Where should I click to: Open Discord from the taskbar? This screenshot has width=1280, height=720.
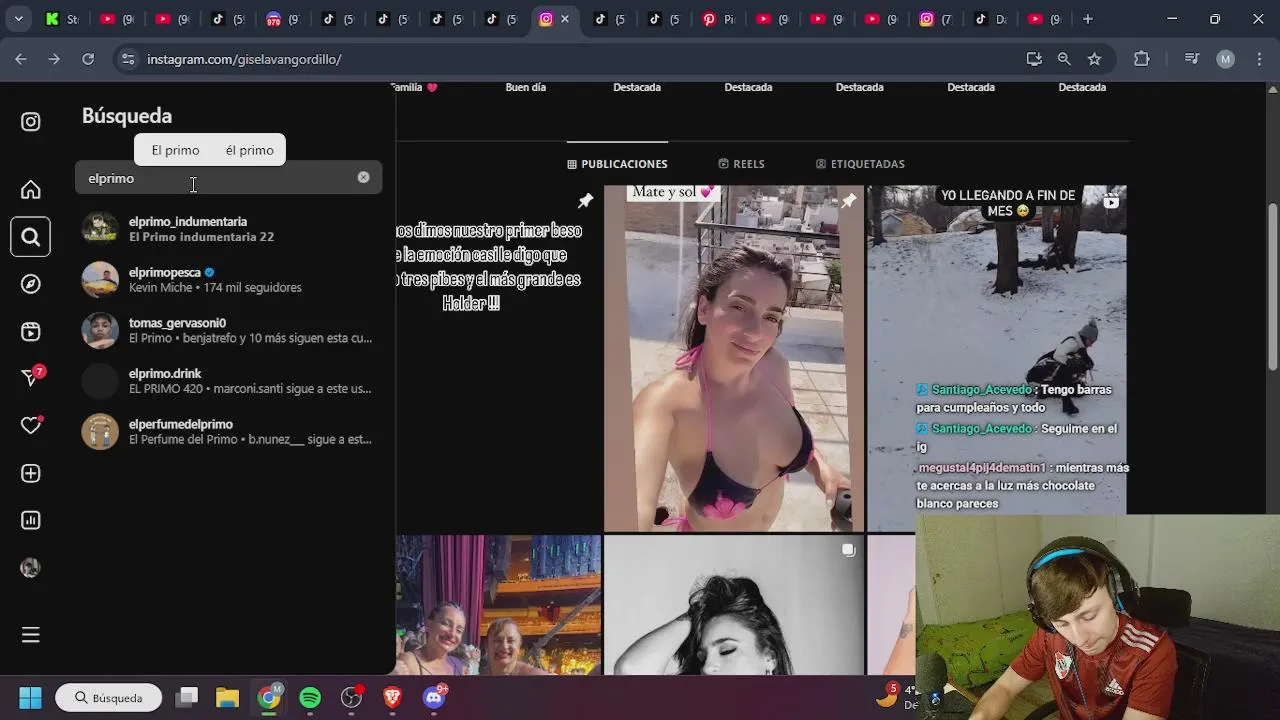click(x=434, y=697)
